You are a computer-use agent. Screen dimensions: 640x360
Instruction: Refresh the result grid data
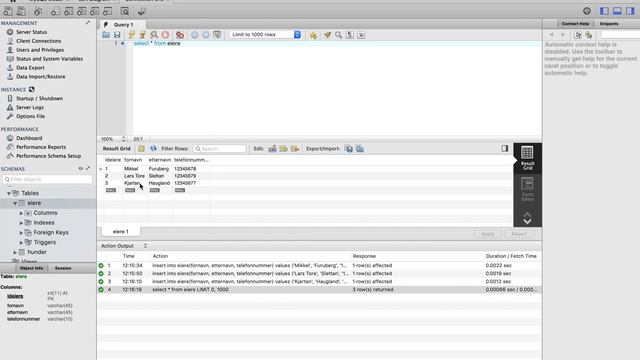153,149
